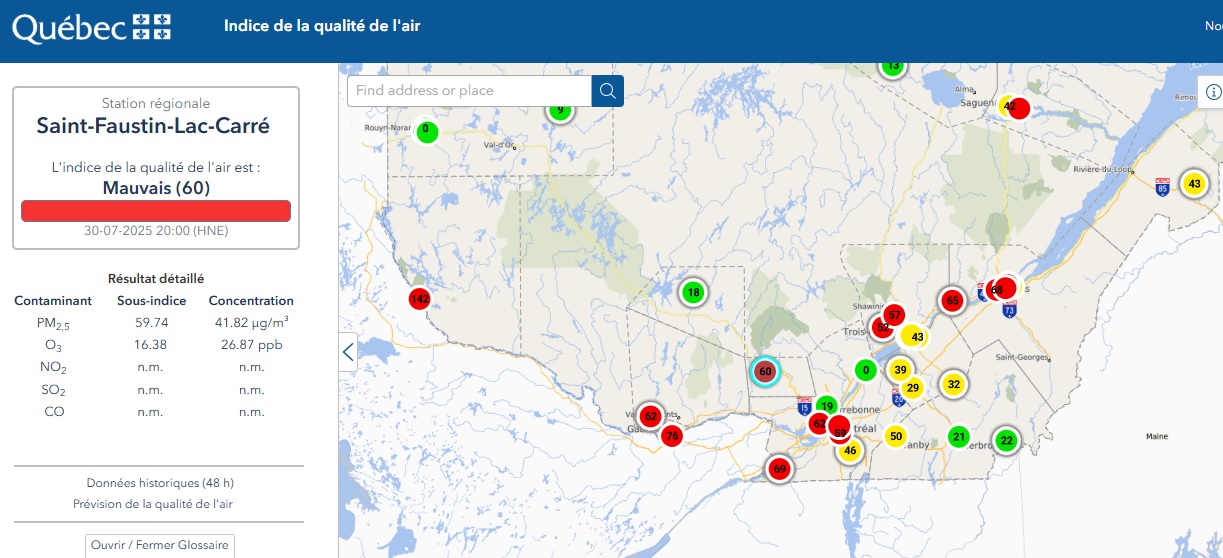Image resolution: width=1223 pixels, height=558 pixels.
Task: Select the red 69 station marker
Action: [780, 468]
